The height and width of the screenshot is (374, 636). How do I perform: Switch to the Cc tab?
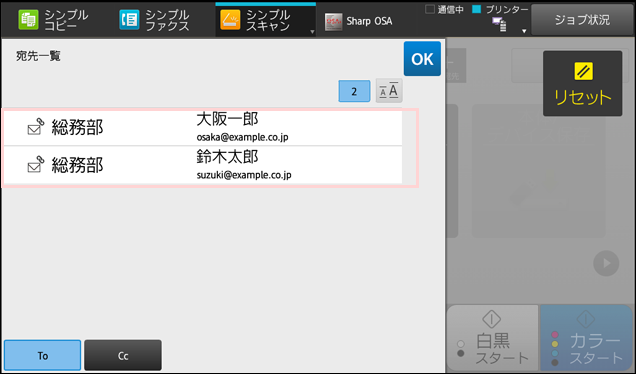[x=123, y=355]
